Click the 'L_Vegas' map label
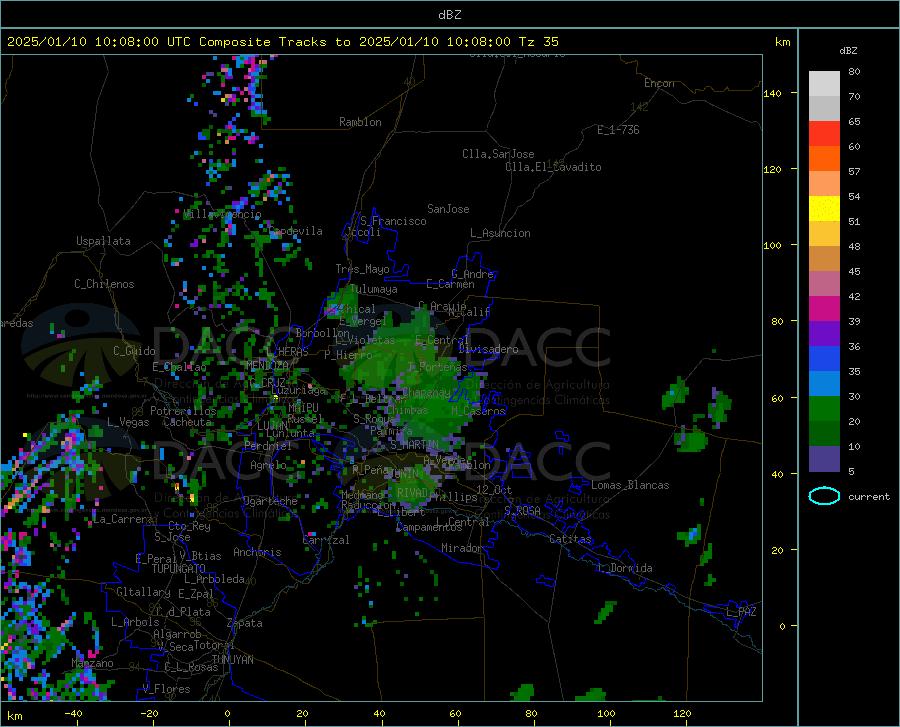 128,422
